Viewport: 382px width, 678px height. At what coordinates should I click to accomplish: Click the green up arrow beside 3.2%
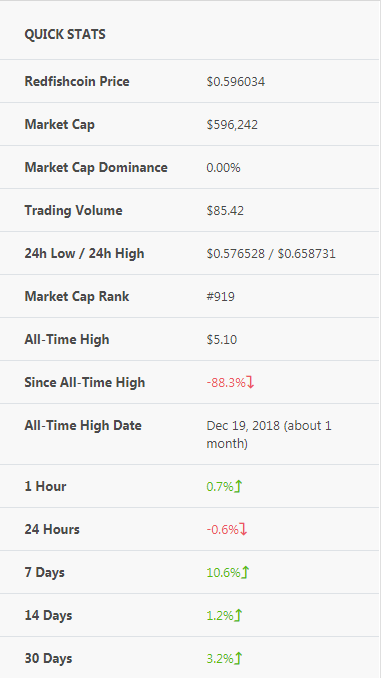point(238,659)
